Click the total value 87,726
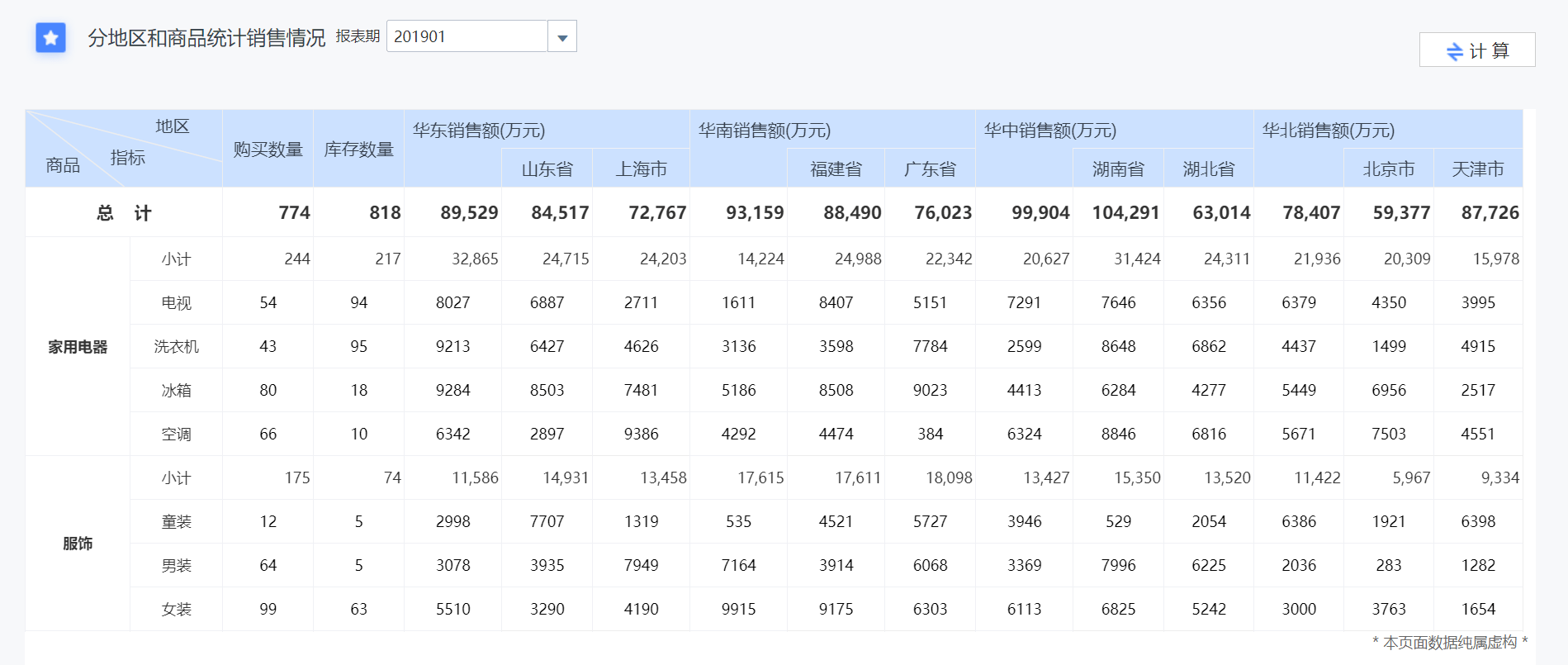 coord(1490,213)
